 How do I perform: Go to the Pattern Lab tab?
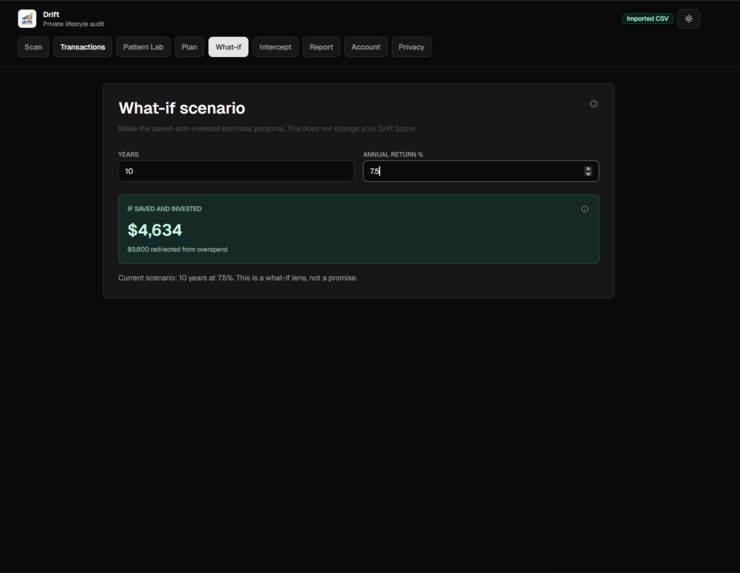pos(143,47)
